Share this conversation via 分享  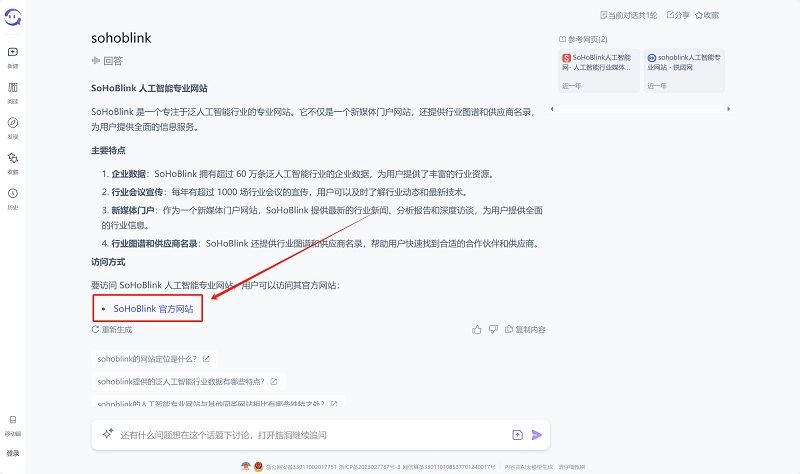click(678, 15)
